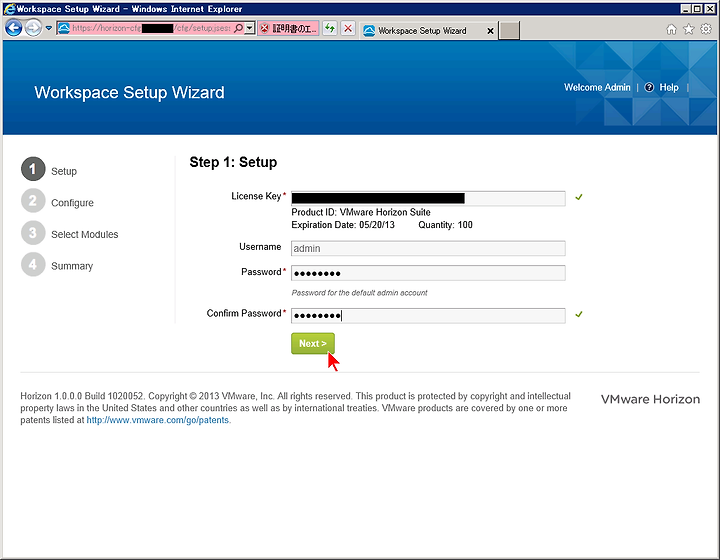720x560 pixels.
Task: Click the compatibility/refresh green arrows icon
Action: (330, 28)
